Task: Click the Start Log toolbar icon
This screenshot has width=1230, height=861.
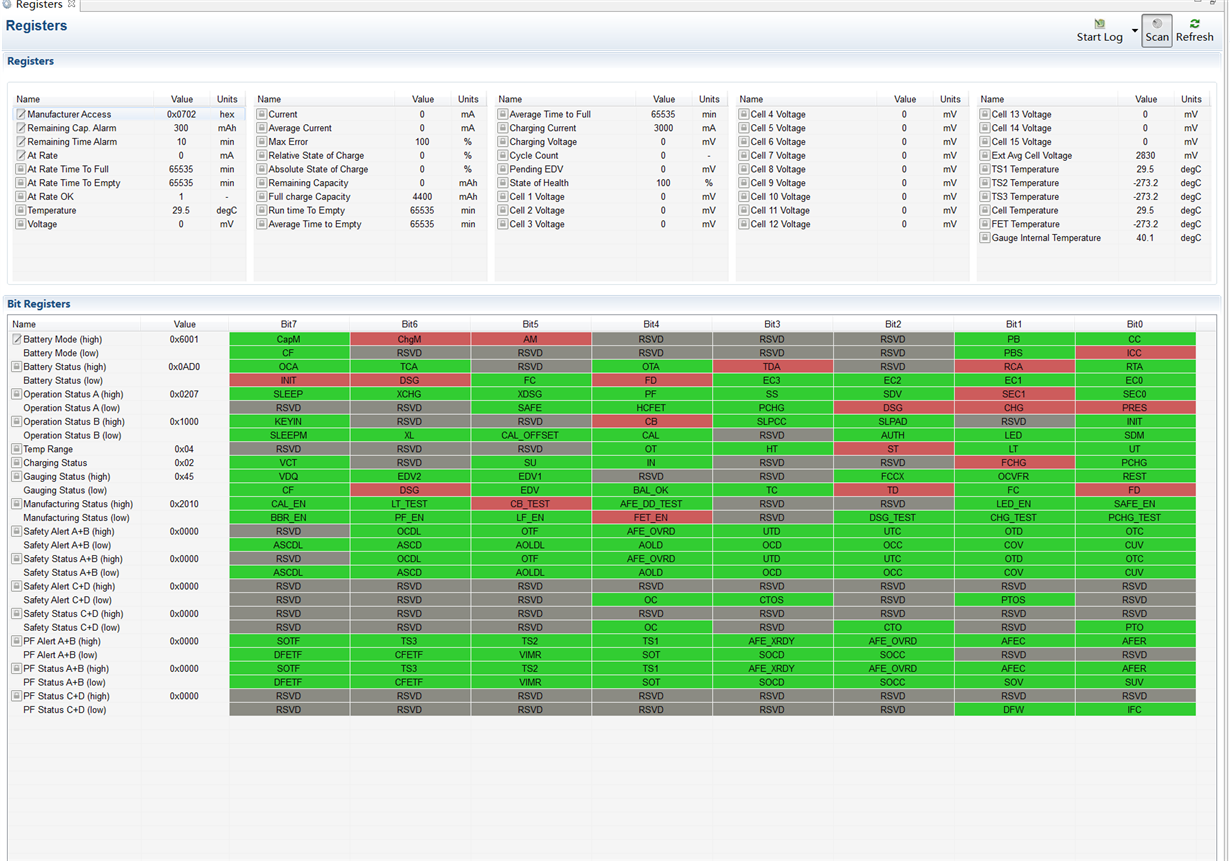Action: (1100, 24)
